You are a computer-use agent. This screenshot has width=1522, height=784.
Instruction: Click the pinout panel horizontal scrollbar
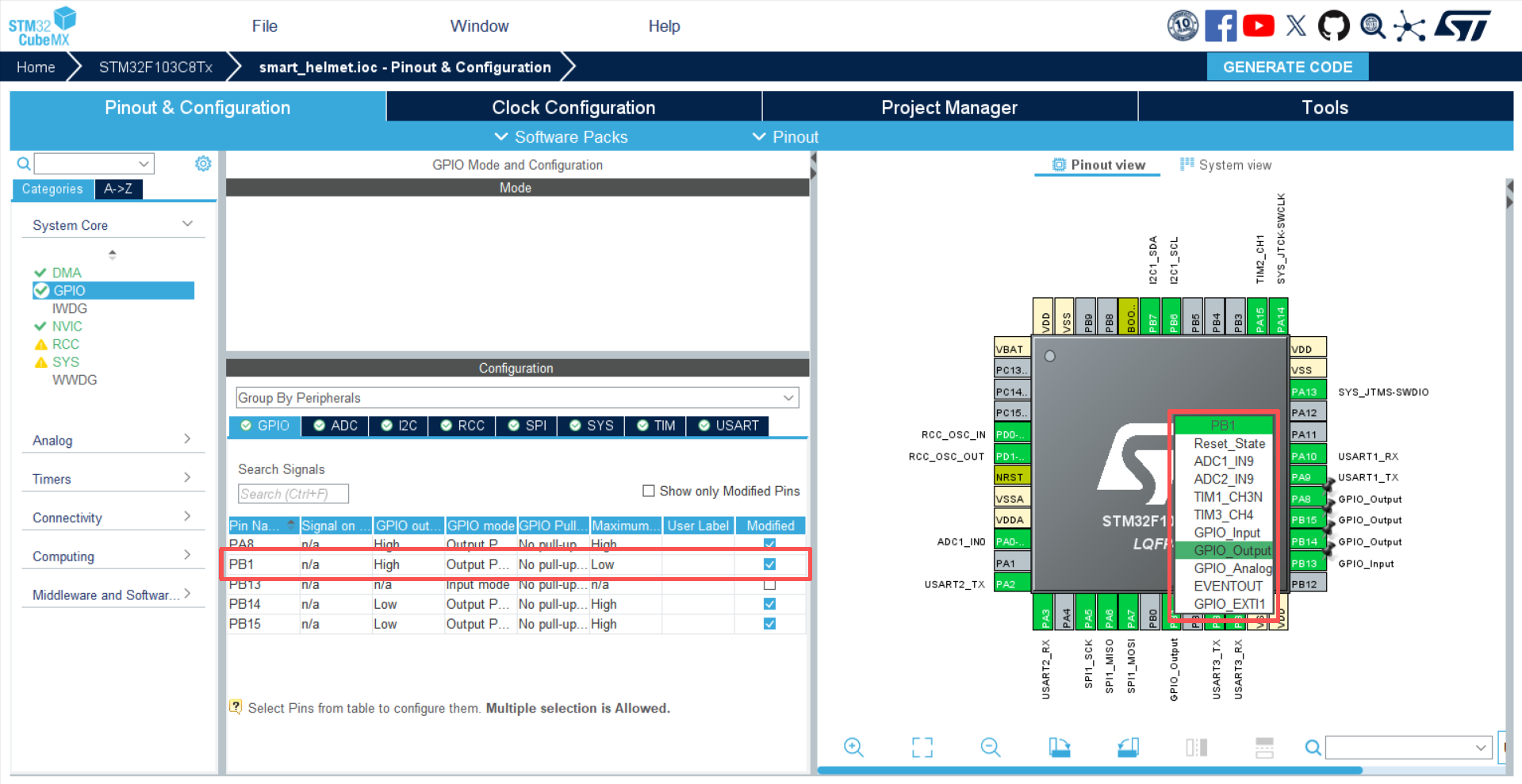[1090, 770]
